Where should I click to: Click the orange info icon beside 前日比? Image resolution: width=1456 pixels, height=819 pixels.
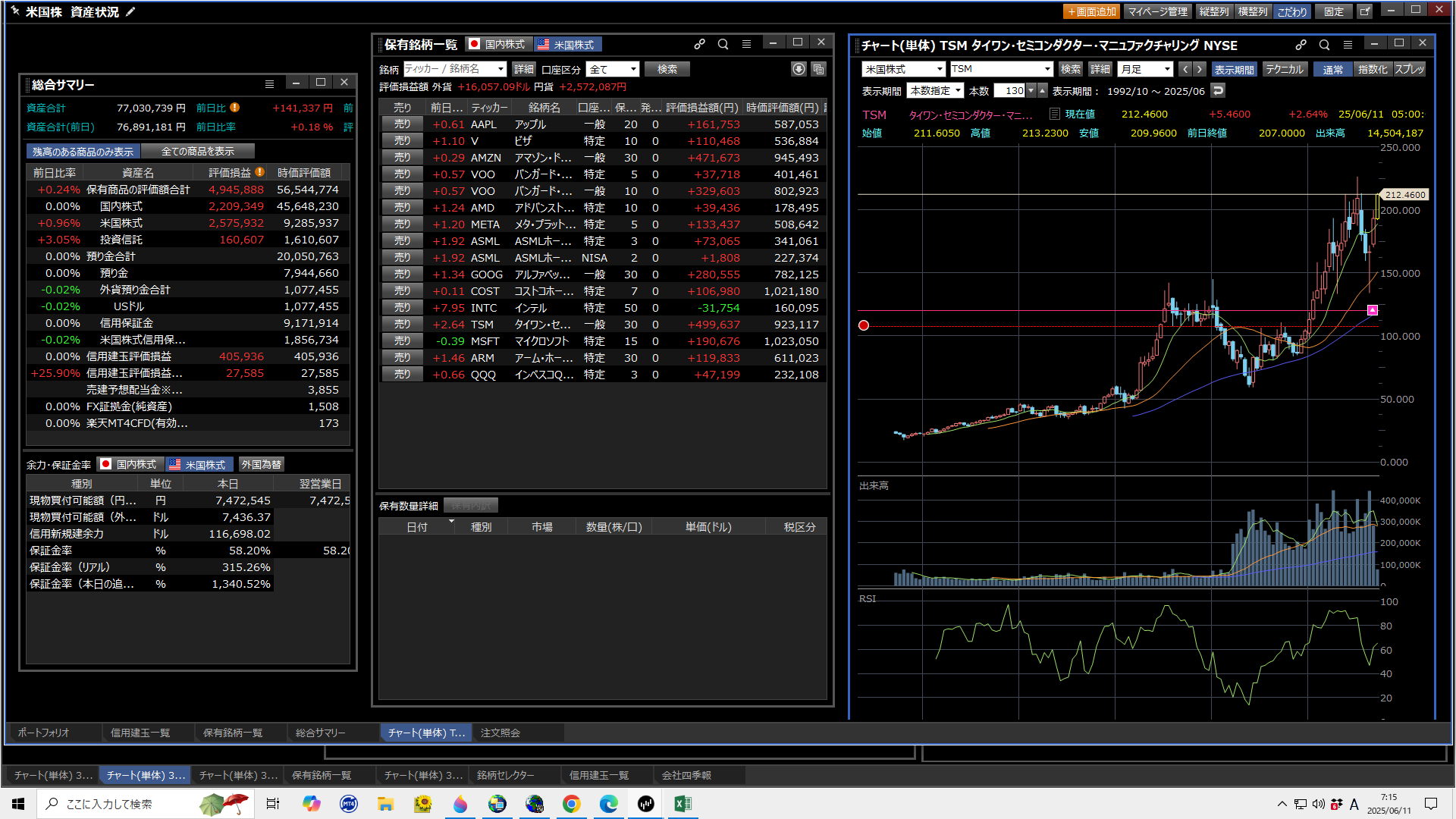tap(234, 108)
